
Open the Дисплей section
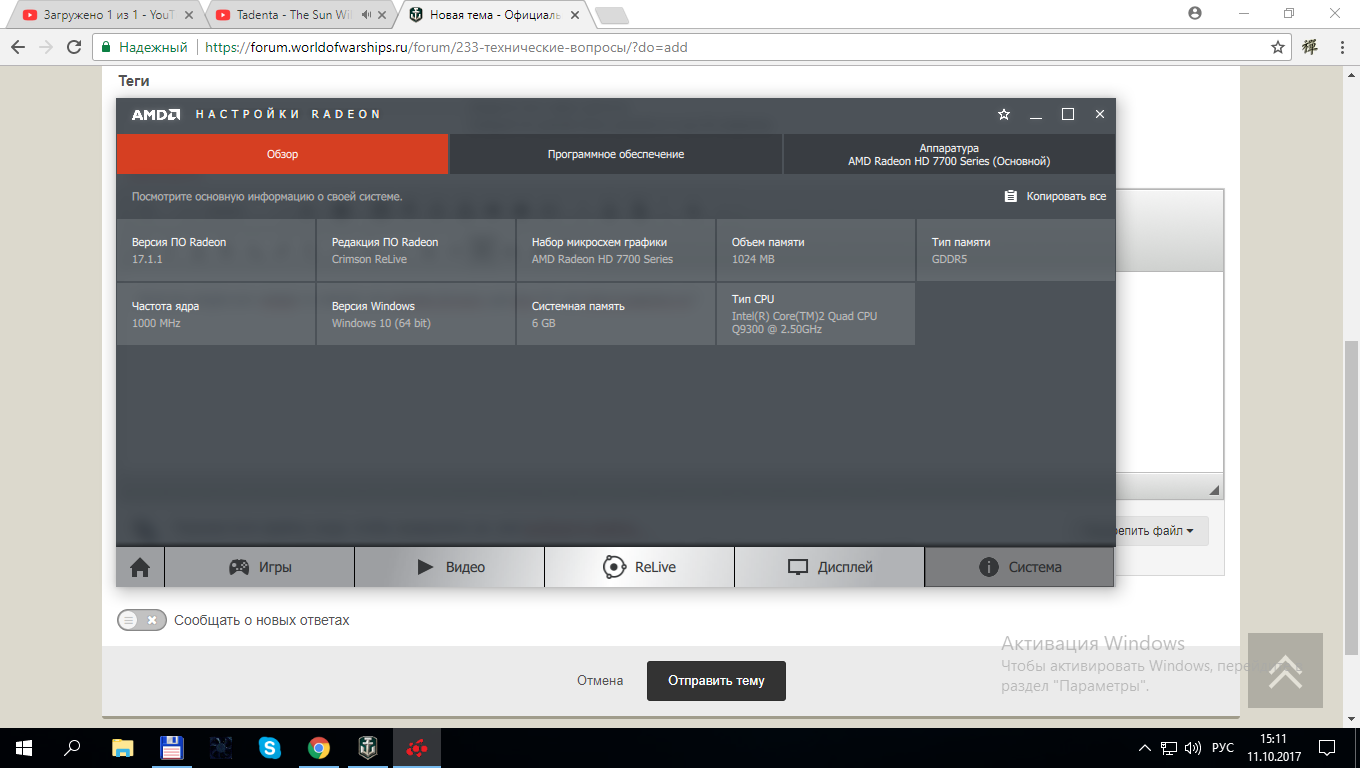pyautogui.click(x=830, y=567)
